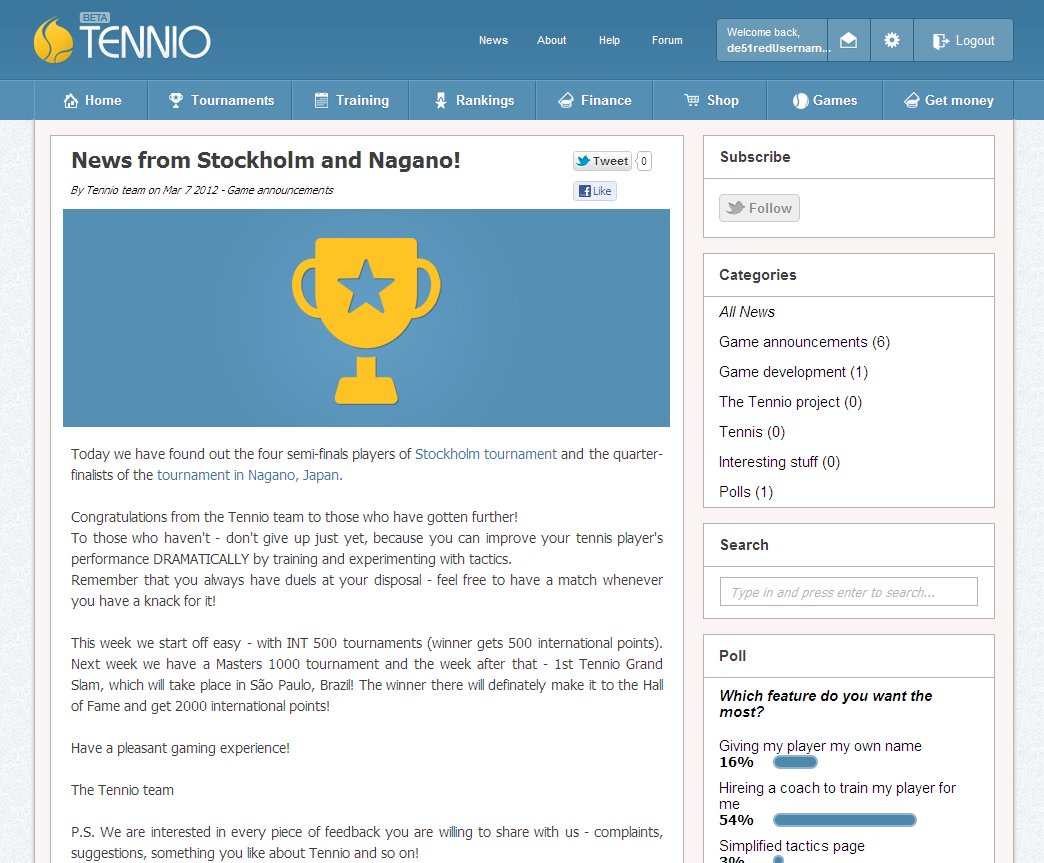Click 'Simplified tactics page' poll option
The height and width of the screenshot is (863, 1044).
click(792, 846)
